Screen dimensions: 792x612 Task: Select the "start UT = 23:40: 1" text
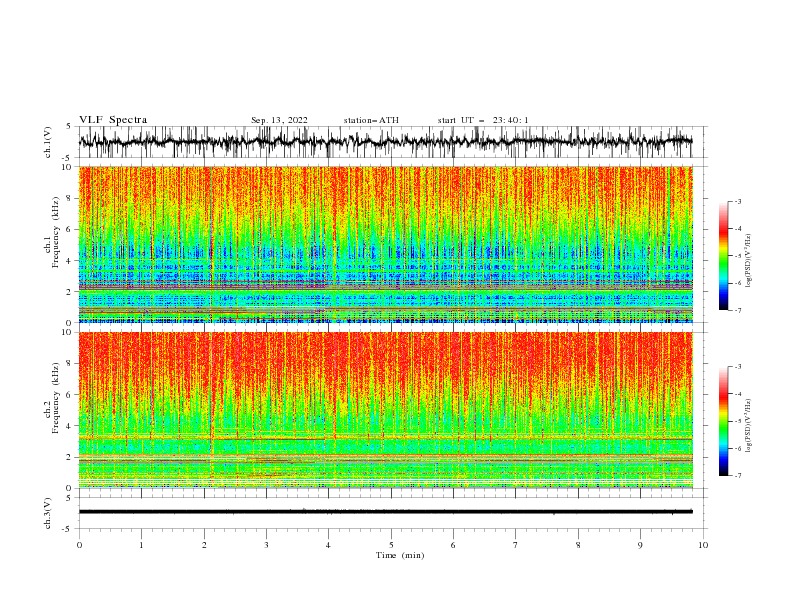483,120
